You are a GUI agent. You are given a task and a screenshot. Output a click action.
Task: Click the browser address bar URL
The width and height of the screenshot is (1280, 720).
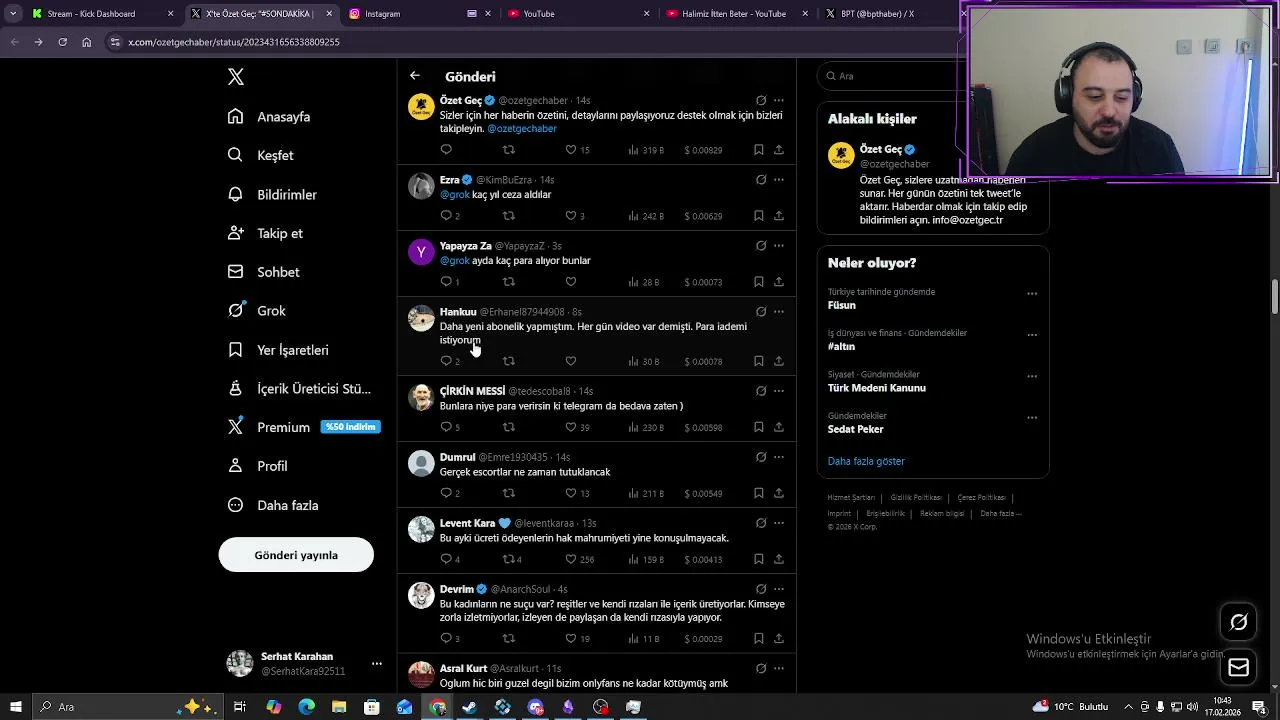[234, 42]
